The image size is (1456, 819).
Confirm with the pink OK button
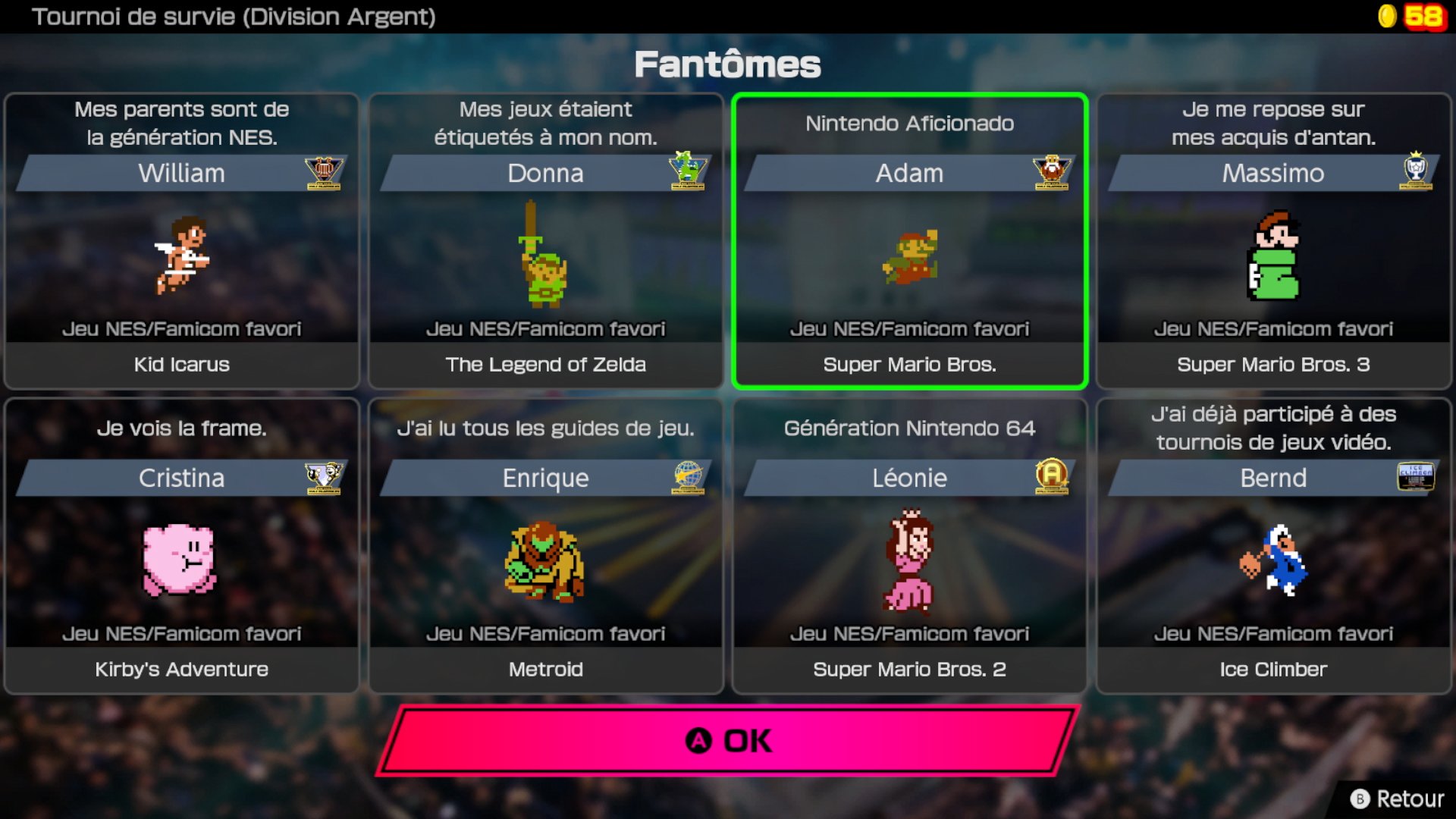728,740
